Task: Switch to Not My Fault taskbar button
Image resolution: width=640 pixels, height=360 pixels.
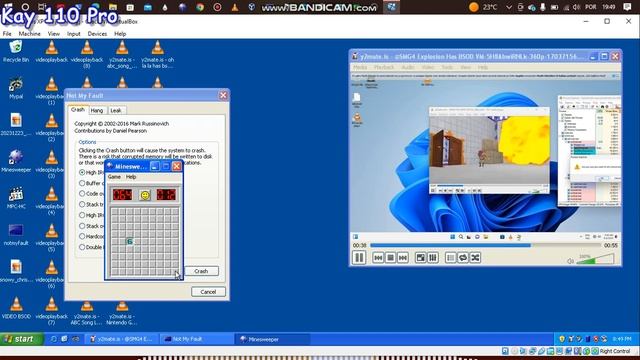Action: point(197,339)
